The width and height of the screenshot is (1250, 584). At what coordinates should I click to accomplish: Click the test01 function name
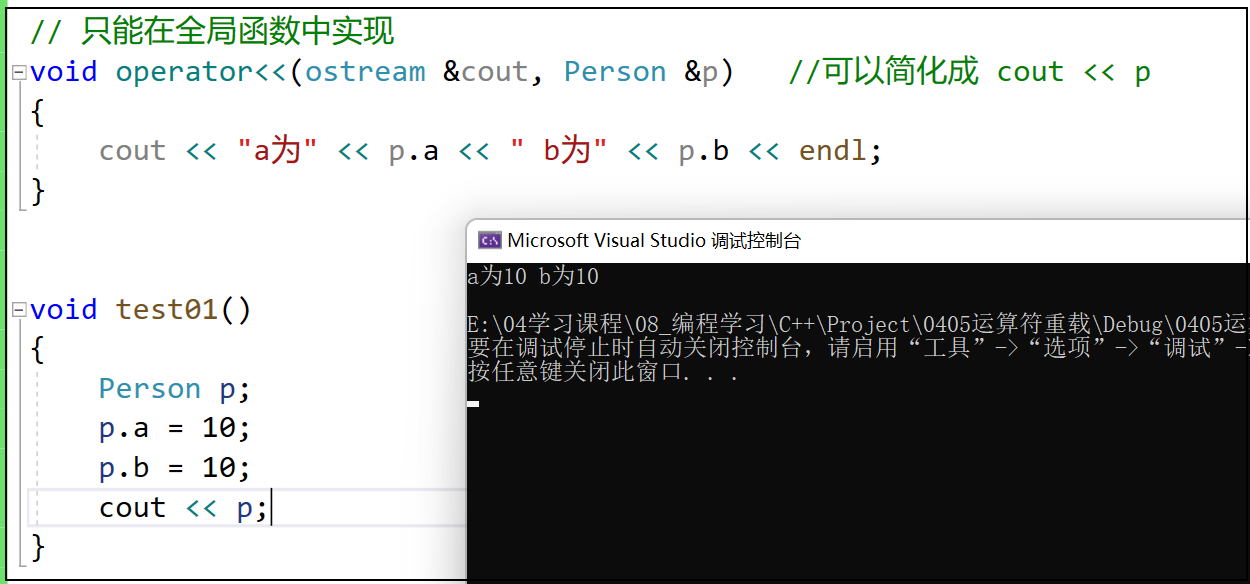(x=167, y=310)
